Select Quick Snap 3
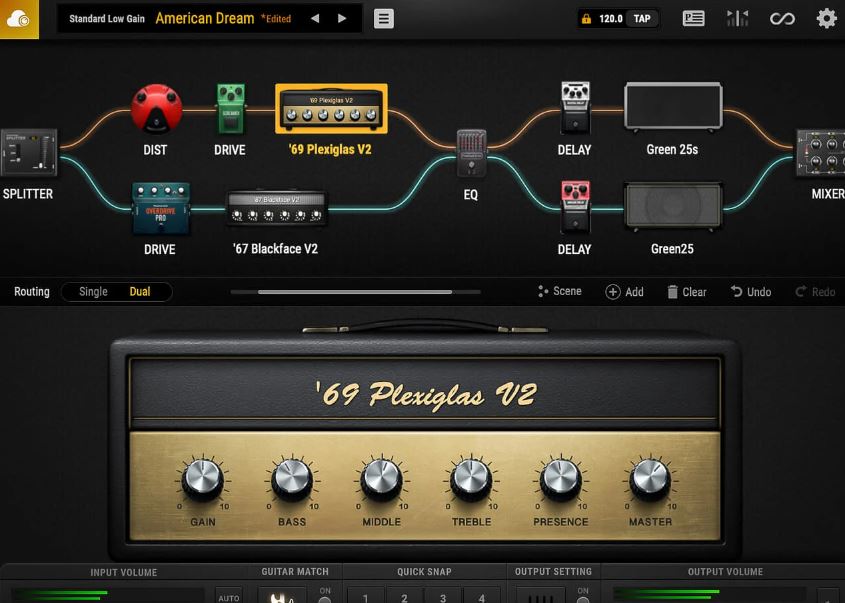 click(x=443, y=597)
